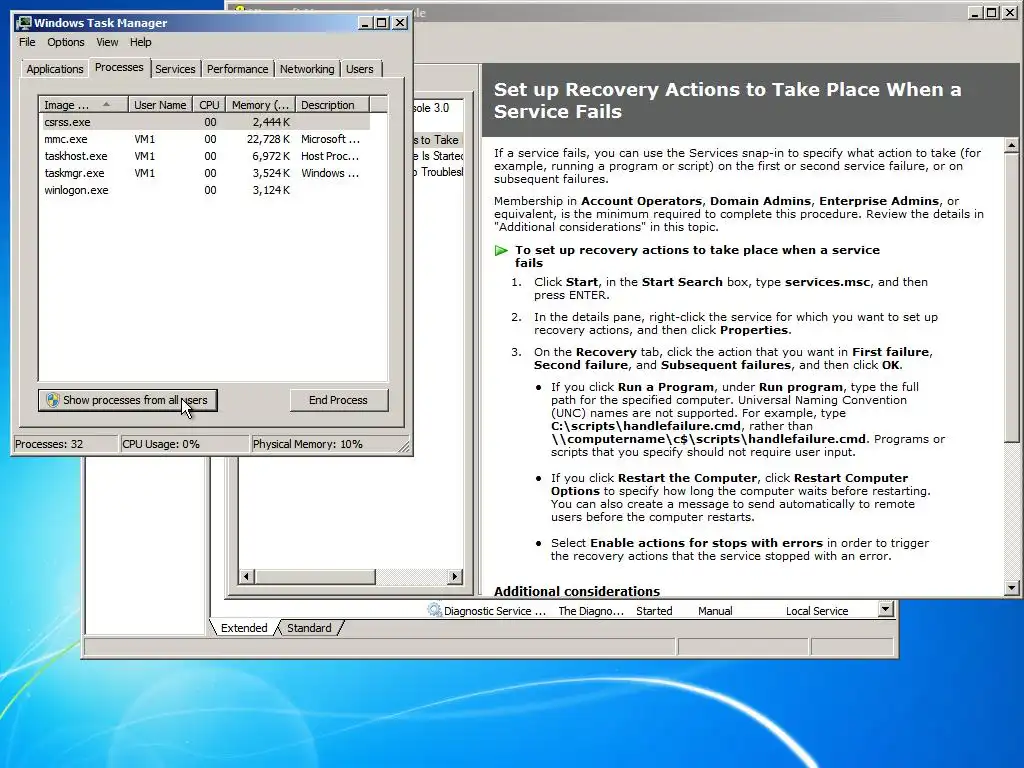Select the mmc.exe process row
The image size is (1024, 768).
(x=204, y=139)
